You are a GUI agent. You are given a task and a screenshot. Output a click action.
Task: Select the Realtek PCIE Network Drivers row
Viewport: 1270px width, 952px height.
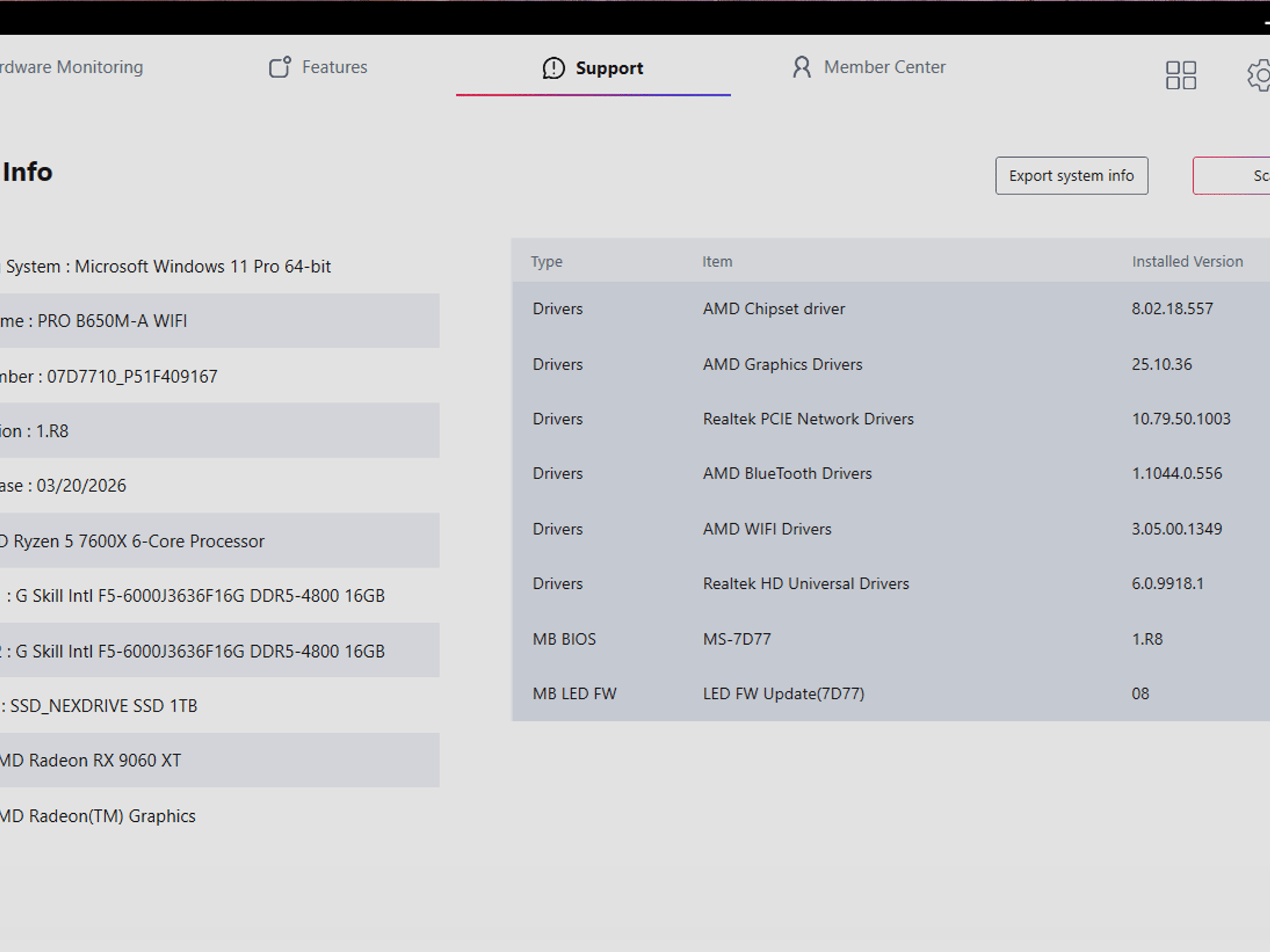pos(890,419)
